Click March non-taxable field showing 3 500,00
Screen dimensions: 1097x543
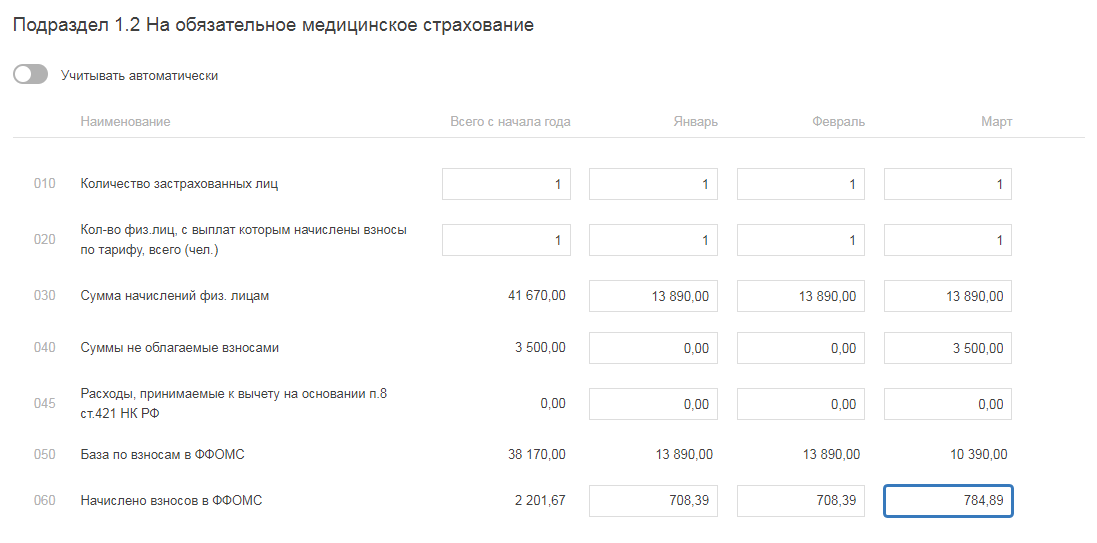(x=948, y=348)
